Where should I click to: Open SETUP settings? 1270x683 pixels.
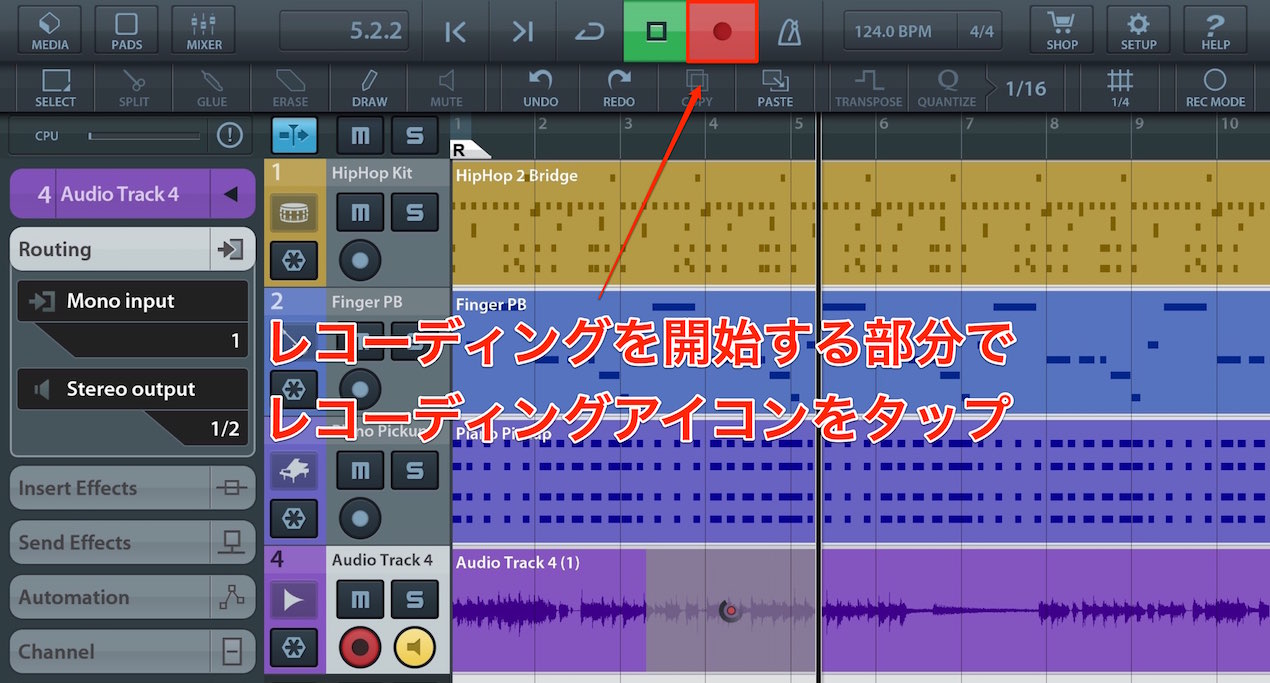(1138, 31)
